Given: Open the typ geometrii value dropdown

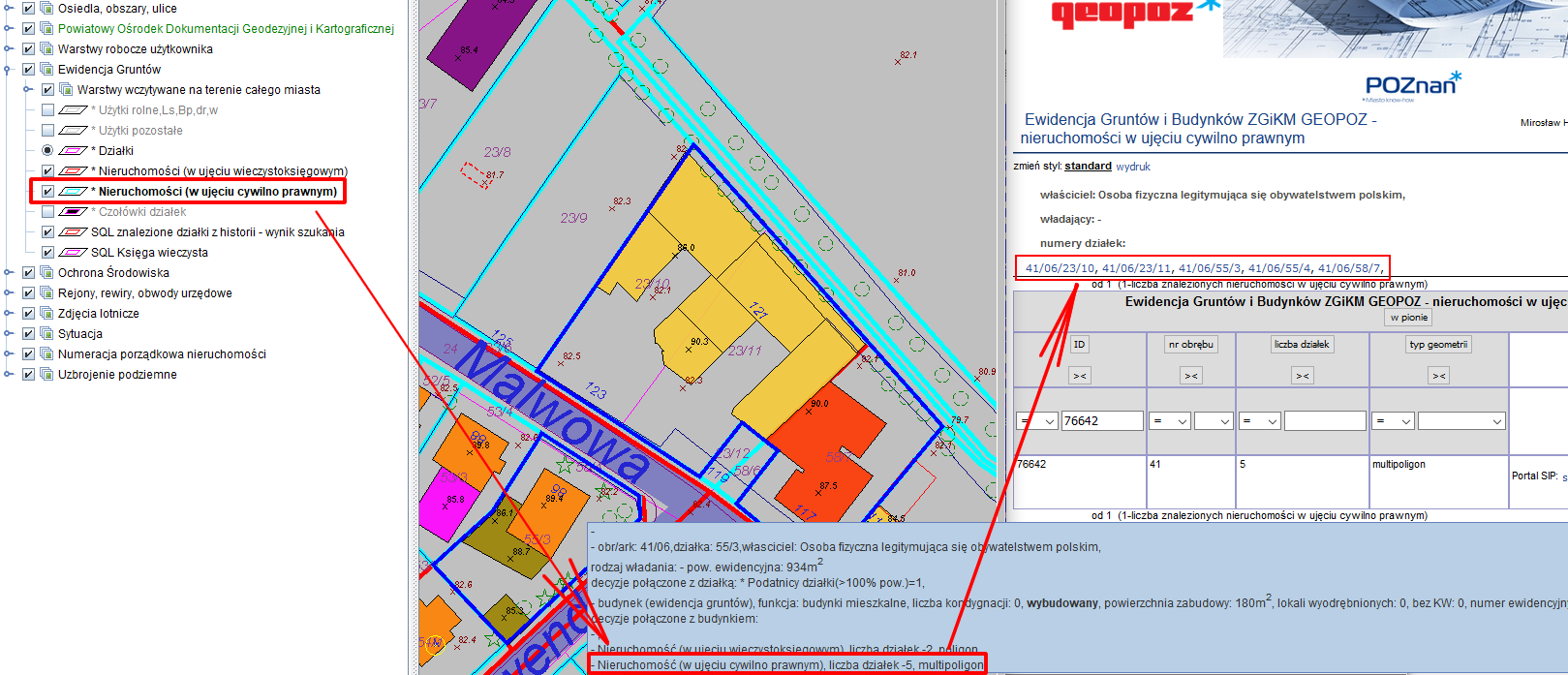Looking at the screenshot, I should tap(1460, 421).
